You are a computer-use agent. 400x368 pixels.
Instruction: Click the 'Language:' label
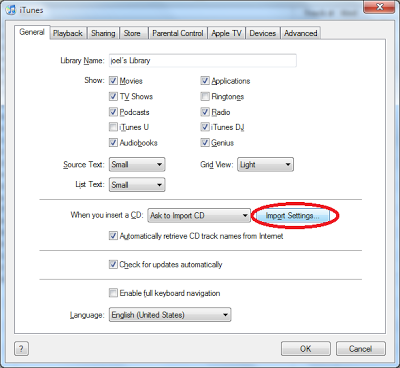click(x=87, y=315)
